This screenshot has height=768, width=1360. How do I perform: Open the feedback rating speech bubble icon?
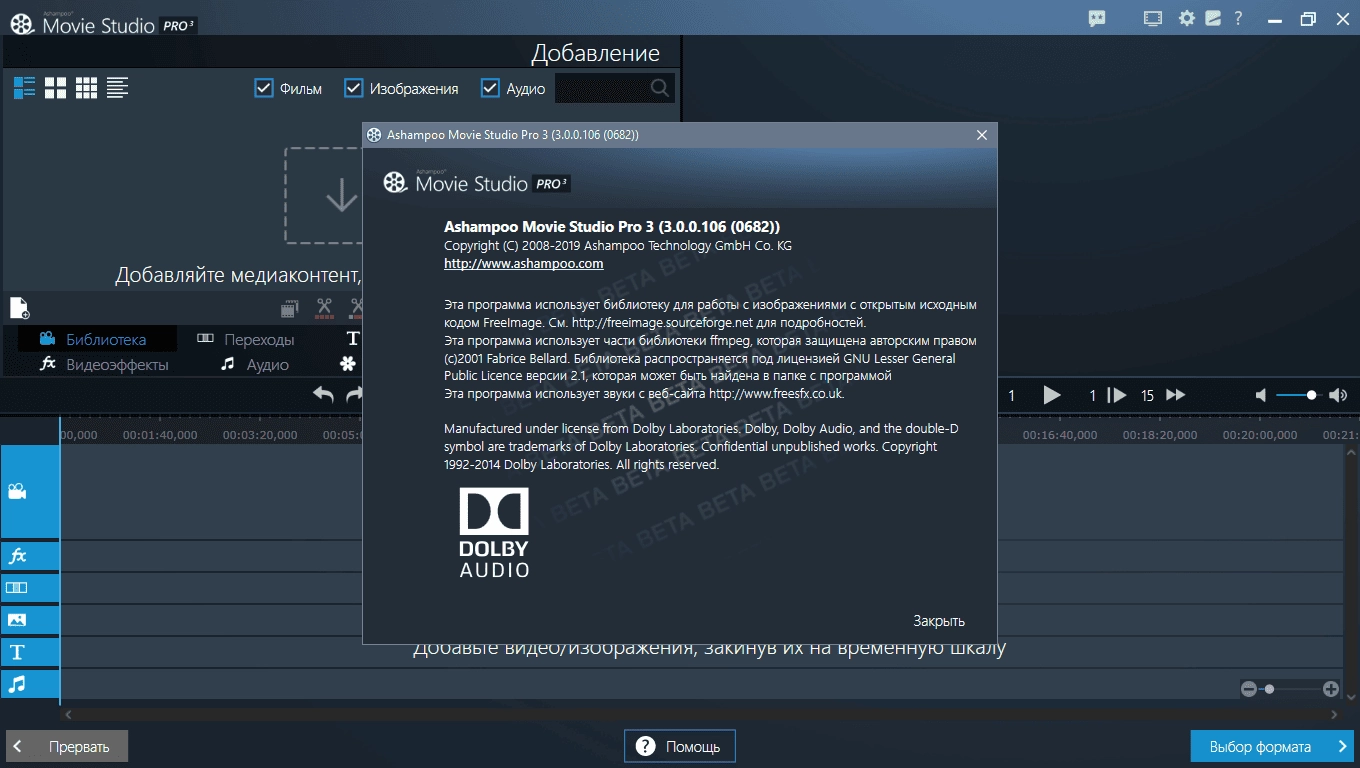1097,18
